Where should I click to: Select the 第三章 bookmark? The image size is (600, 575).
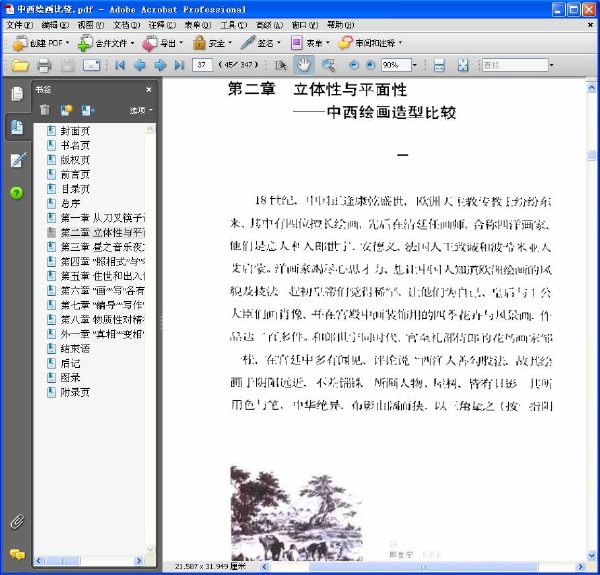(103, 247)
